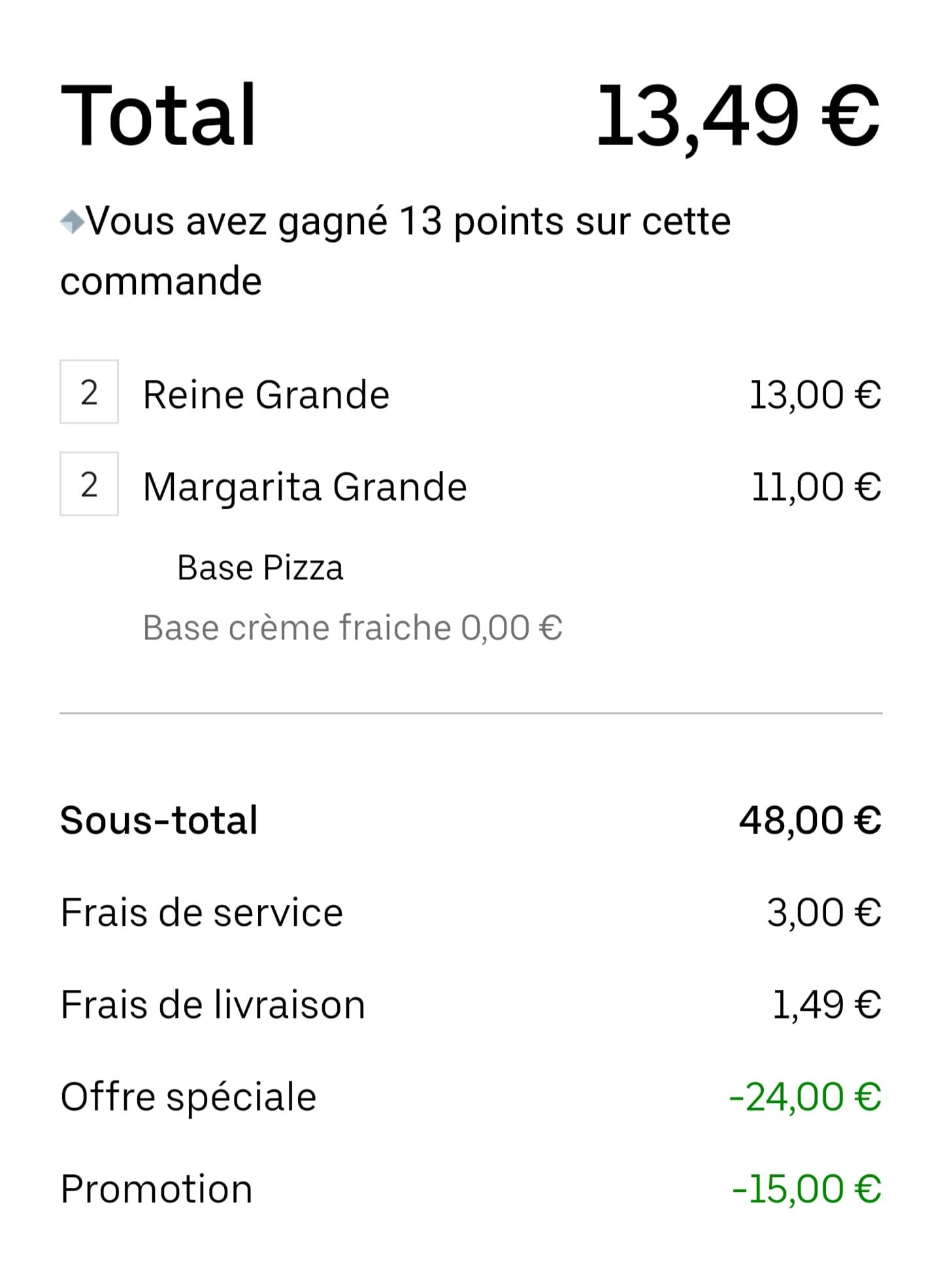The width and height of the screenshot is (941, 1288).
Task: Click the Total heading
Action: [x=159, y=116]
